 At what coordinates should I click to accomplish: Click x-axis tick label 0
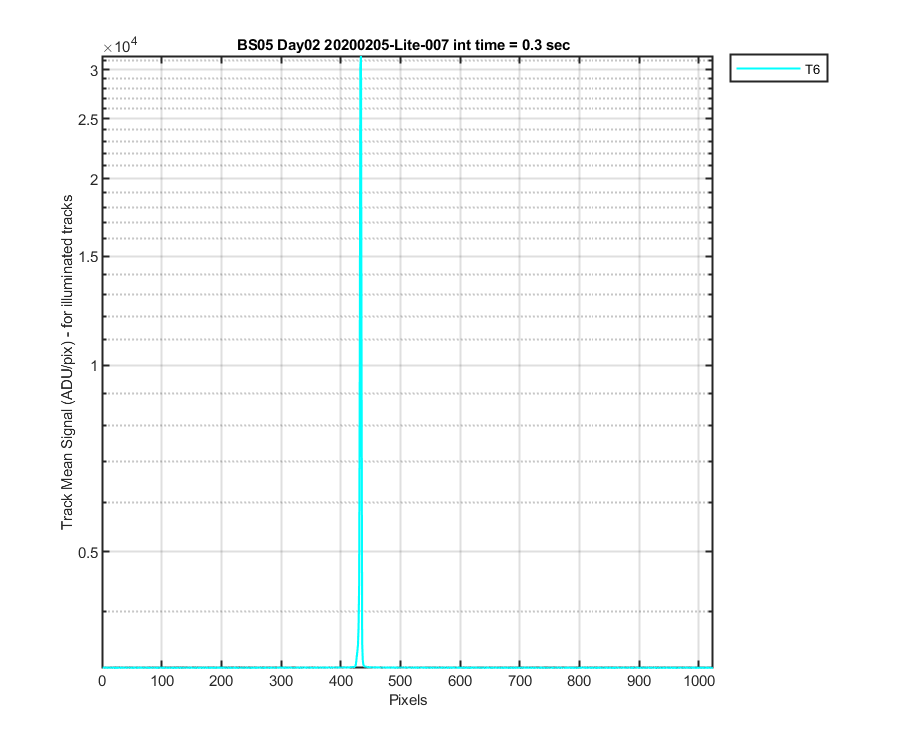click(x=102, y=681)
